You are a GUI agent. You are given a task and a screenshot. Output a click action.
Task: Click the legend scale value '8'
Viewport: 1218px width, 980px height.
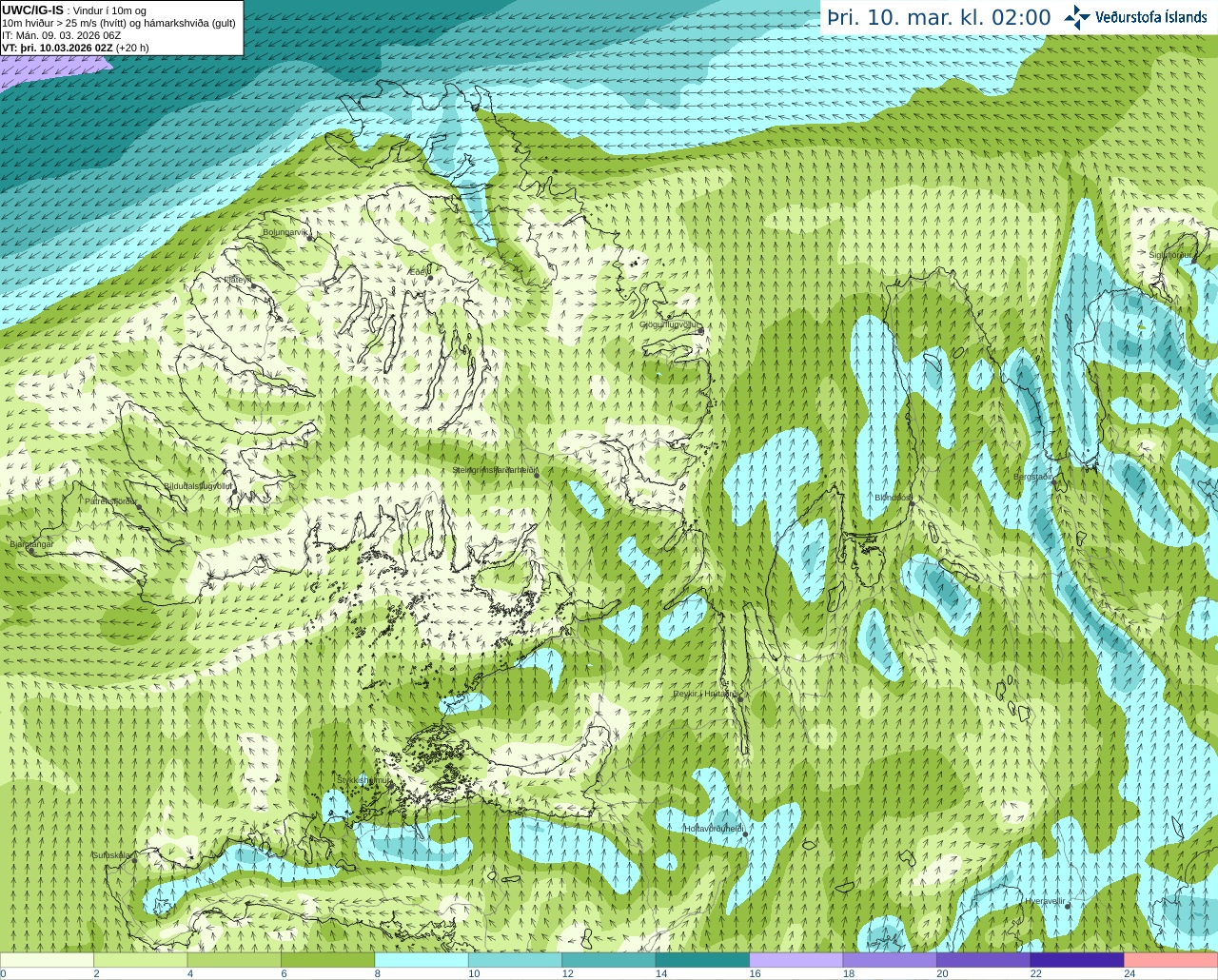tap(378, 973)
